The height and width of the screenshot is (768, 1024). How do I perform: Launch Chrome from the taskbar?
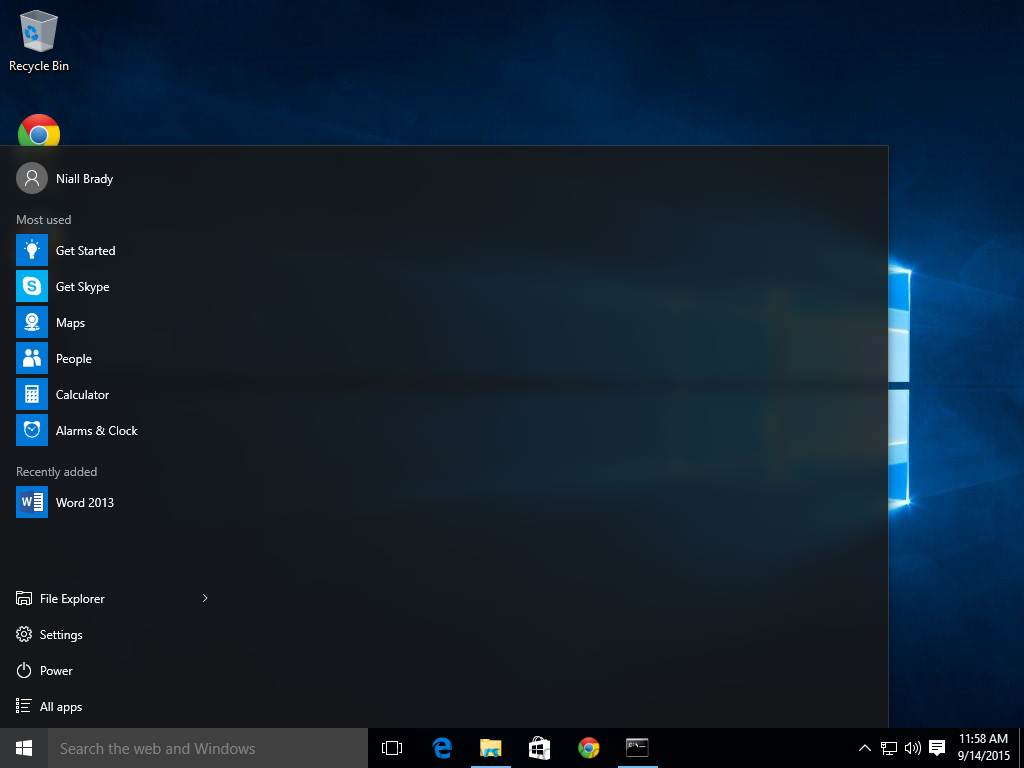(x=588, y=748)
